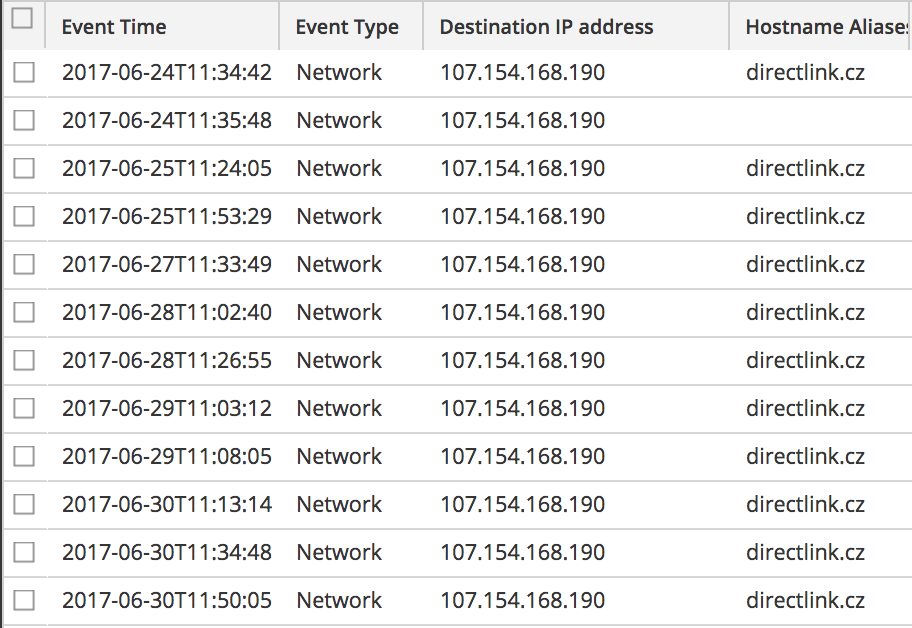The height and width of the screenshot is (628, 912).
Task: Sort by Event Time column header
Action: point(114,27)
